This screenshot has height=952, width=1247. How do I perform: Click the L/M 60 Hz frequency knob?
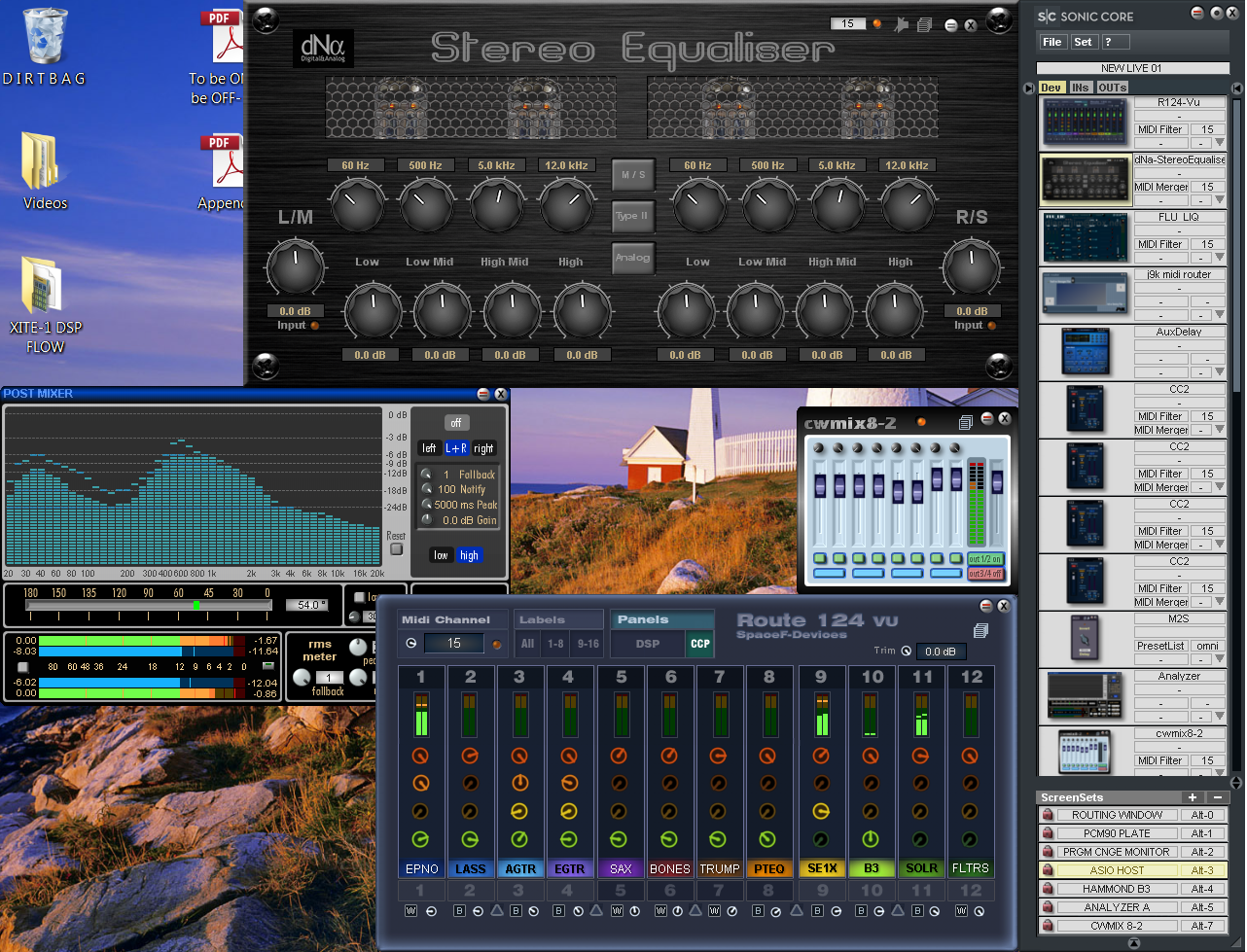coord(357,205)
